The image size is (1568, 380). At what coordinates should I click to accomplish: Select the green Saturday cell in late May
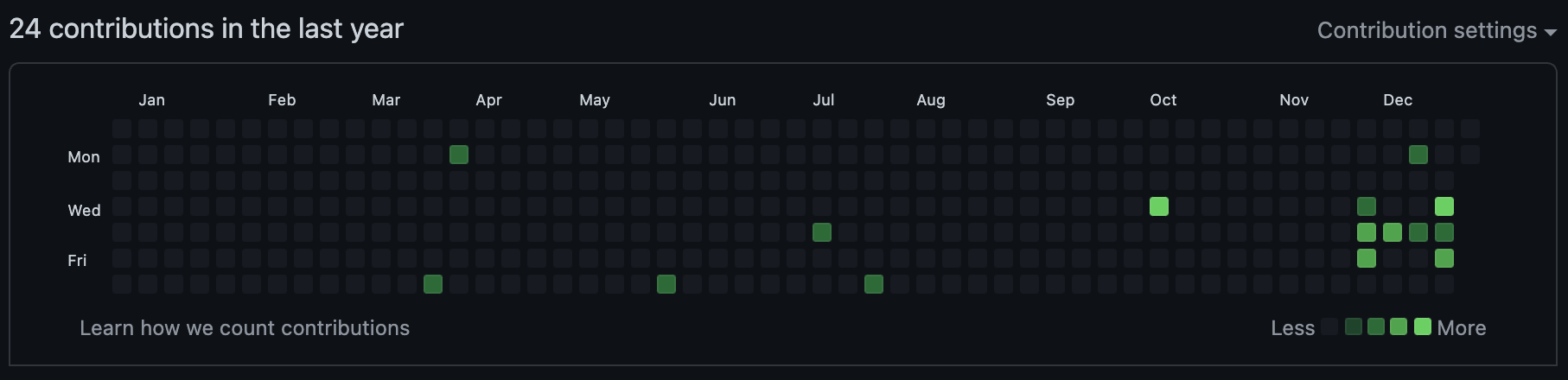[x=666, y=284]
